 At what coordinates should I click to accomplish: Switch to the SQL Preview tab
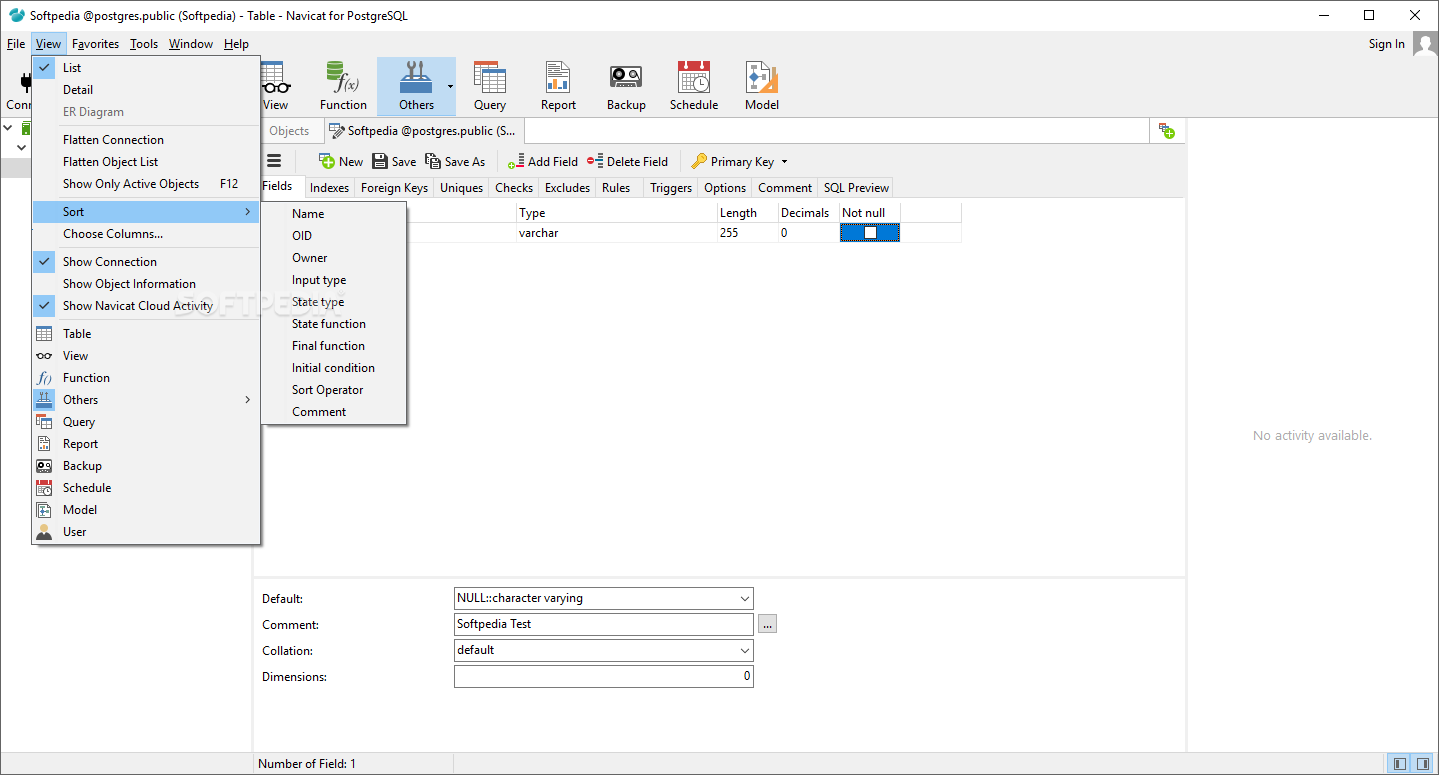856,187
